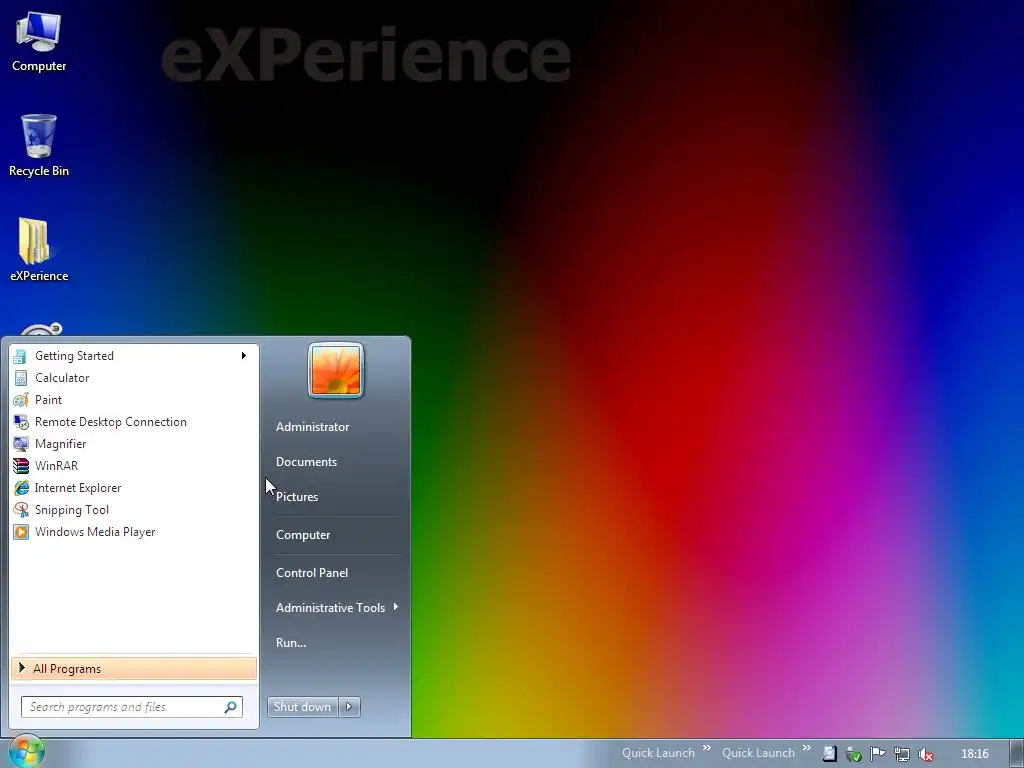The height and width of the screenshot is (768, 1024).
Task: Click the Magnifier icon
Action: coord(20,444)
